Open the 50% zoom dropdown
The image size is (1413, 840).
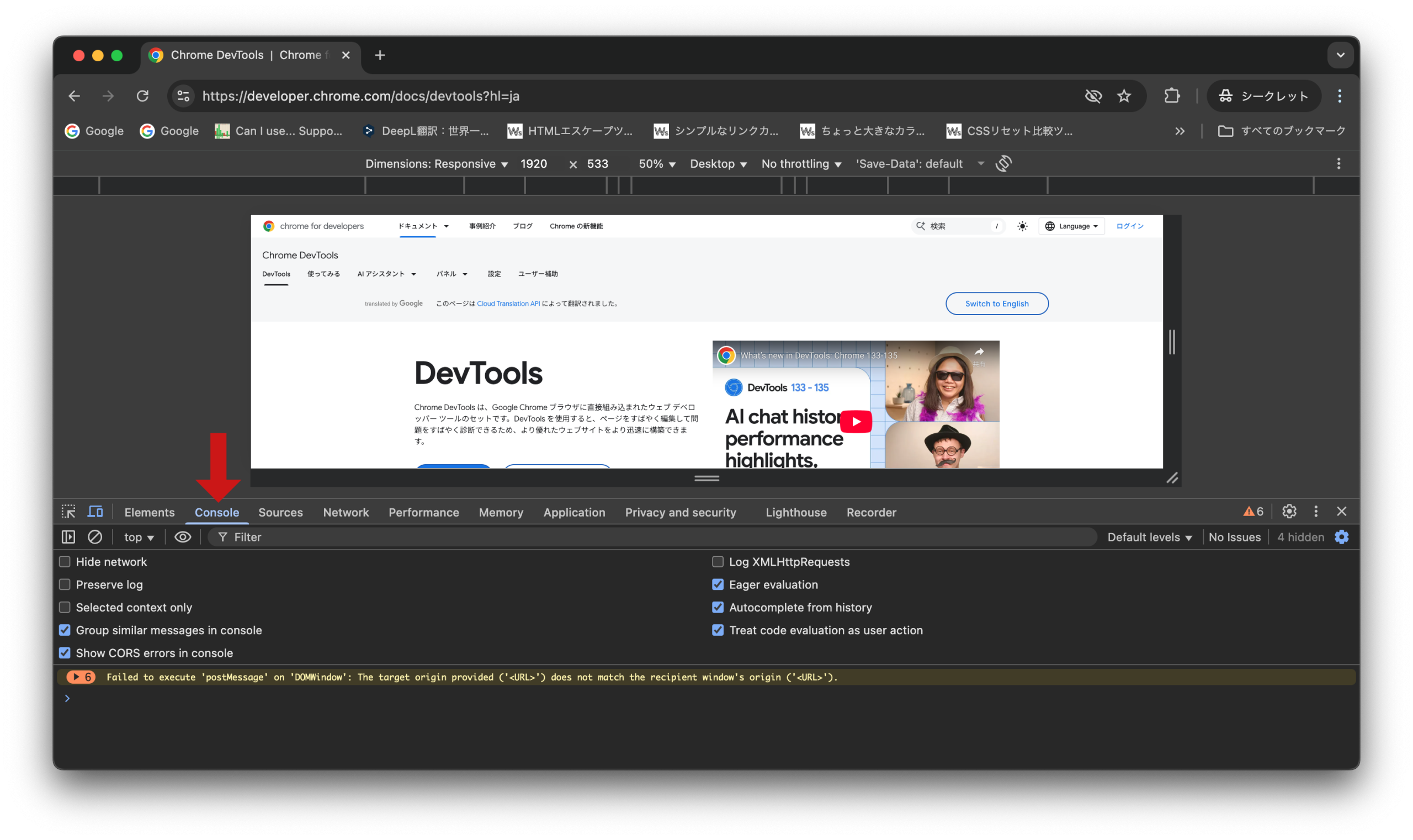tap(657, 163)
